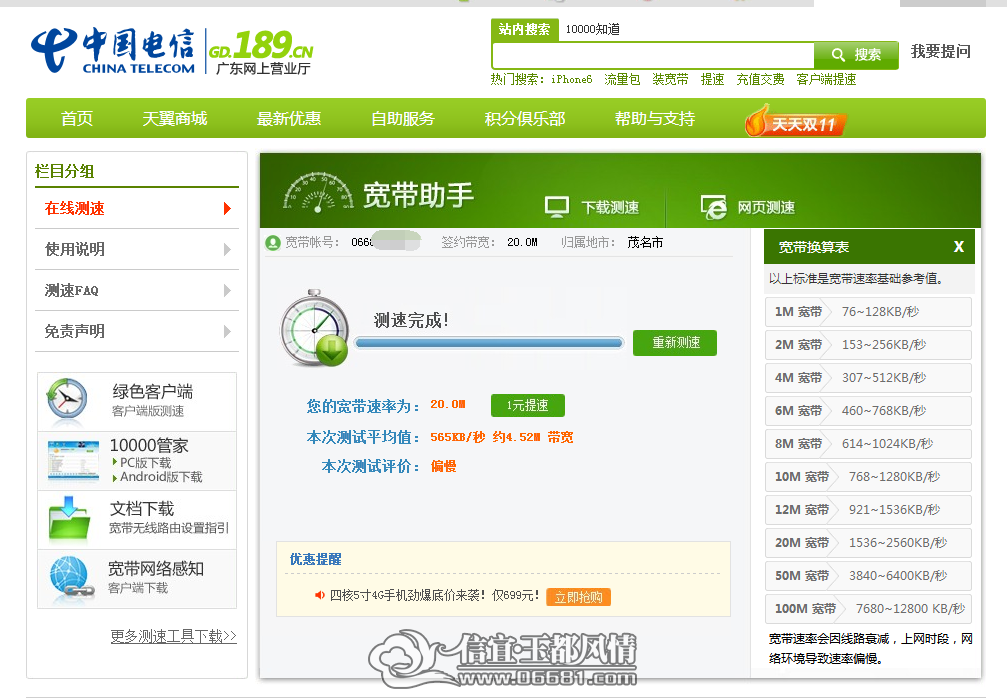The height and width of the screenshot is (700, 1007).
Task: Click the 偏慢 test rating text
Action: (x=443, y=466)
